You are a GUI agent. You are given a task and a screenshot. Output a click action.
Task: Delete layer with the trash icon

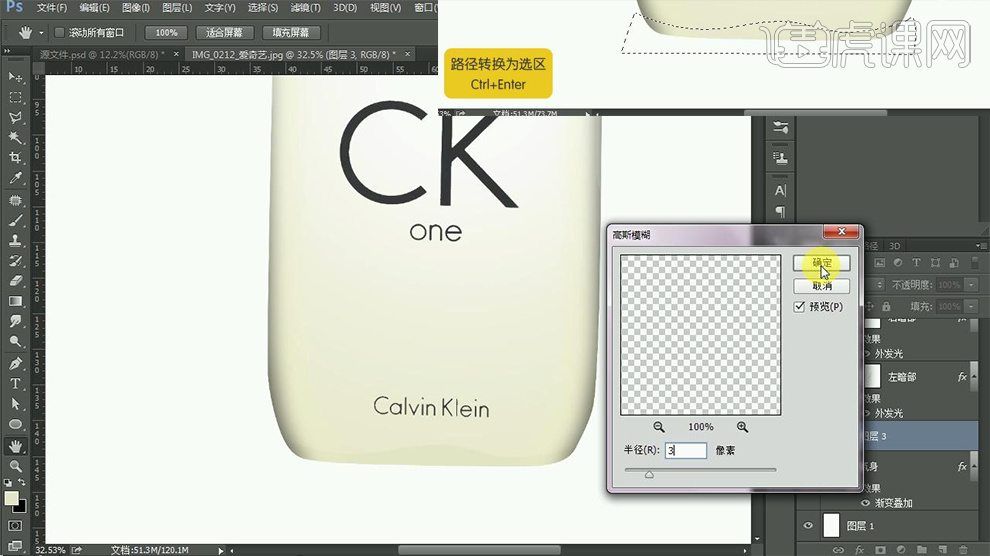[963, 550]
